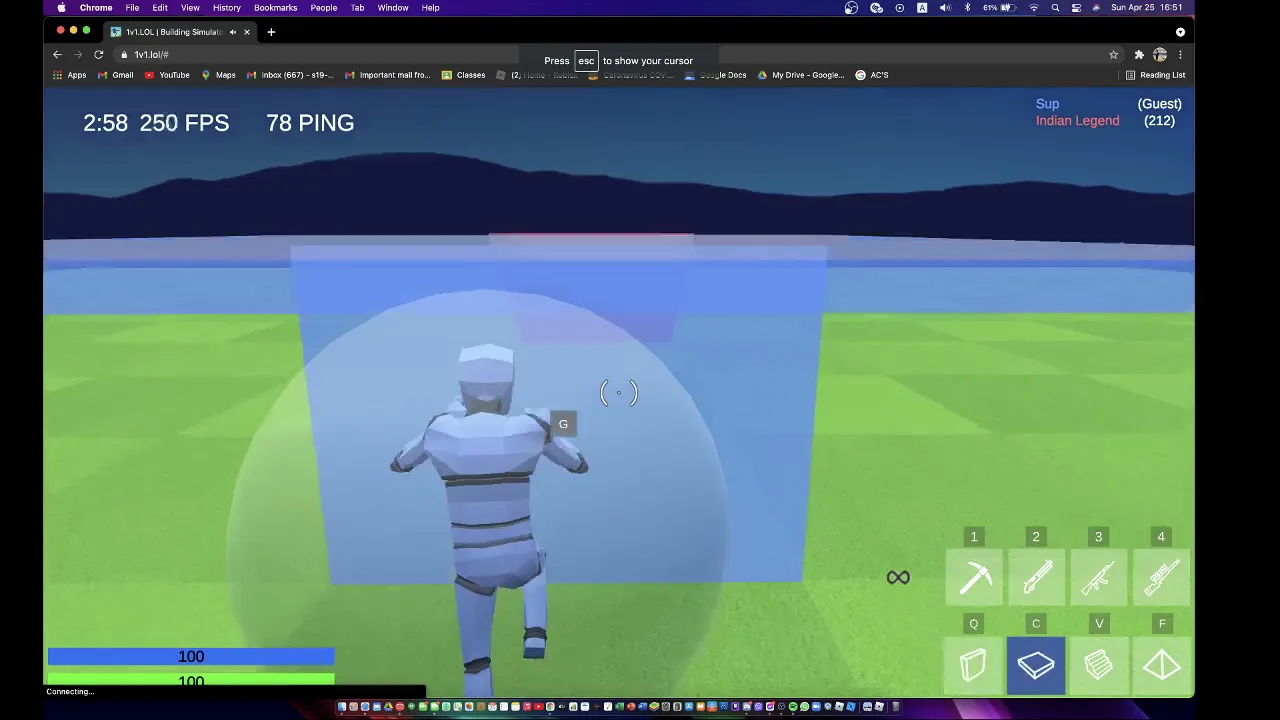1280x720 pixels.
Task: Bookmark this page with the star icon
Action: pyautogui.click(x=1113, y=55)
